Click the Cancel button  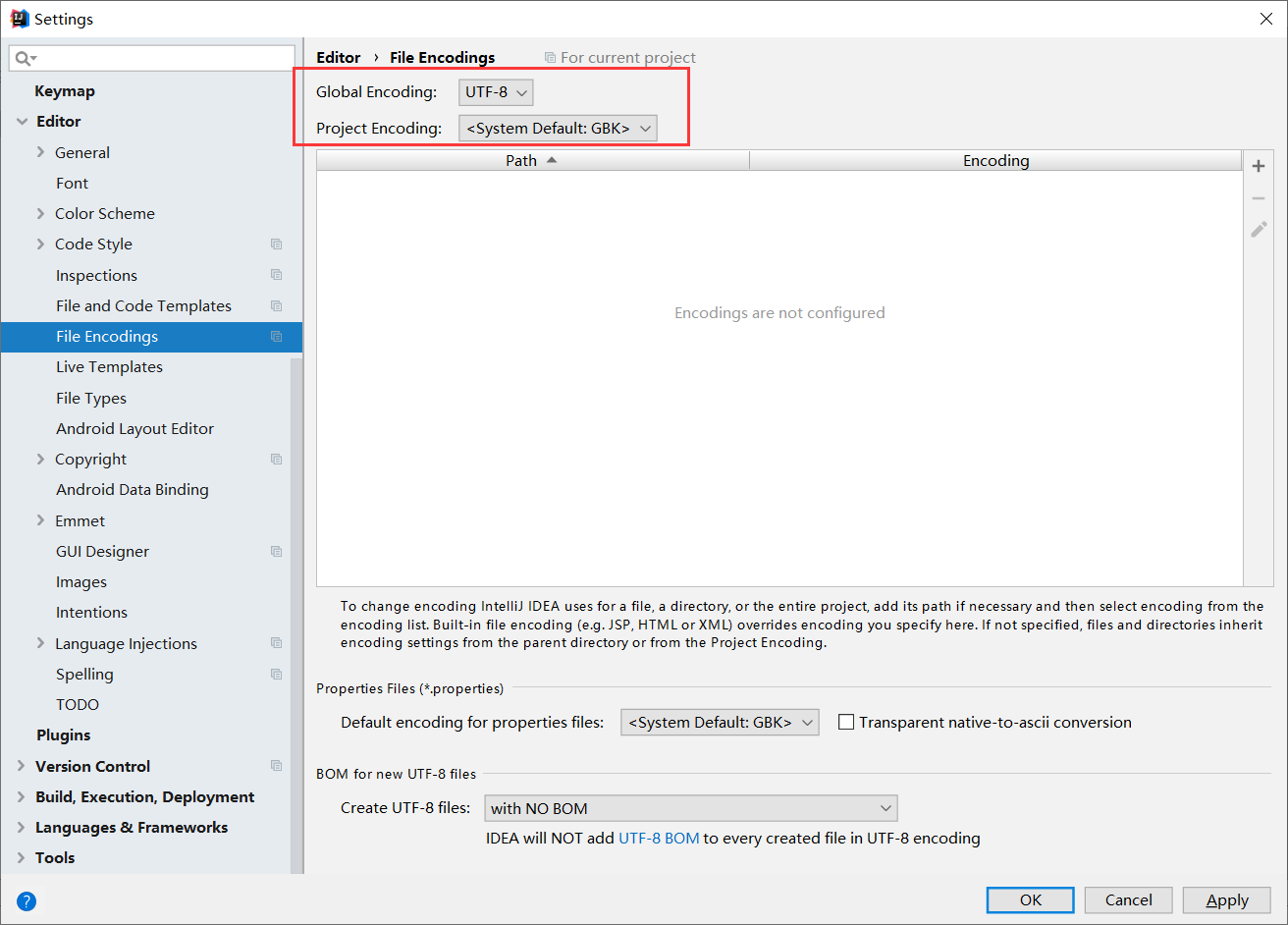coord(1129,899)
